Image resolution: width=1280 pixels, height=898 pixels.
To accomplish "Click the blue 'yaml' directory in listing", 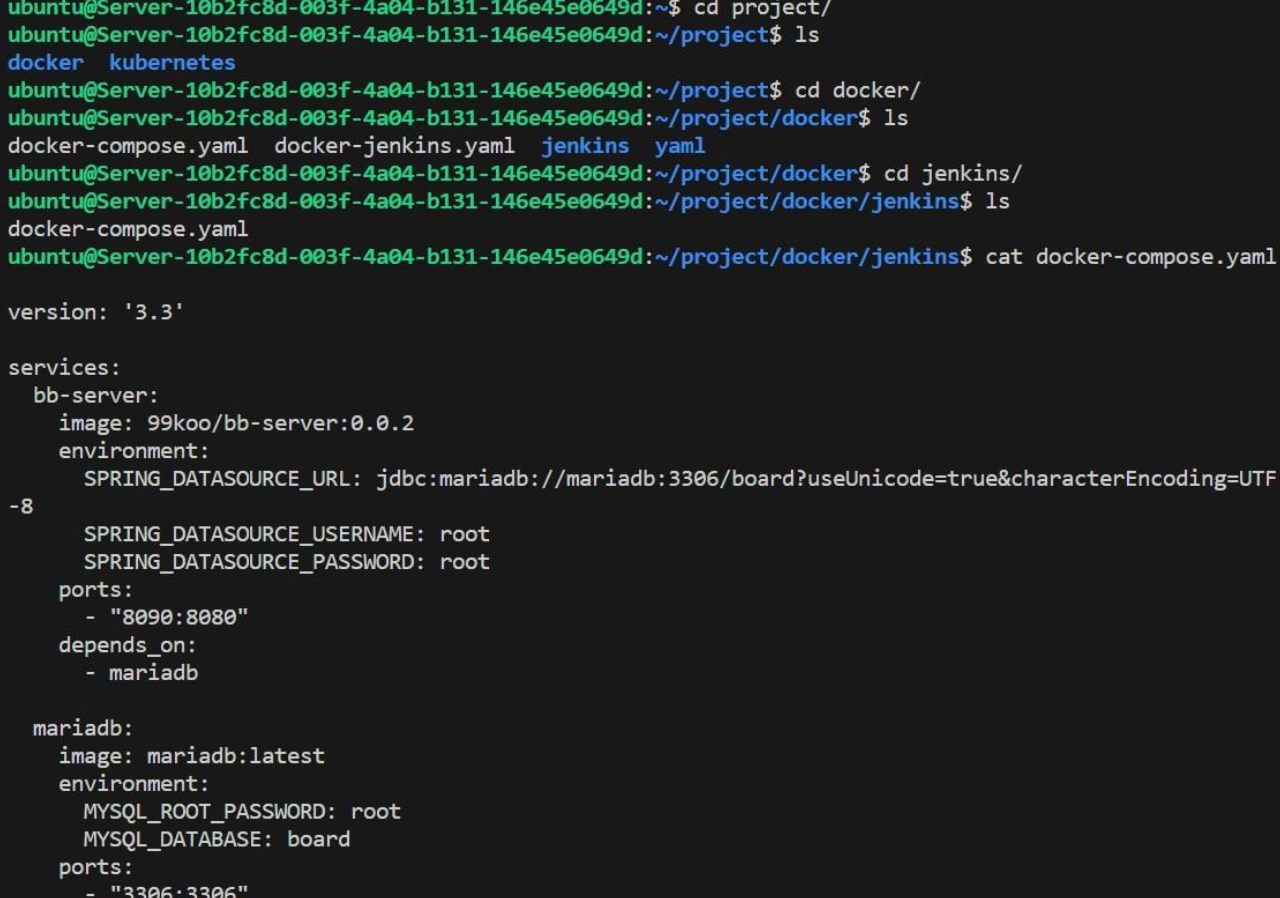I will 680,146.
